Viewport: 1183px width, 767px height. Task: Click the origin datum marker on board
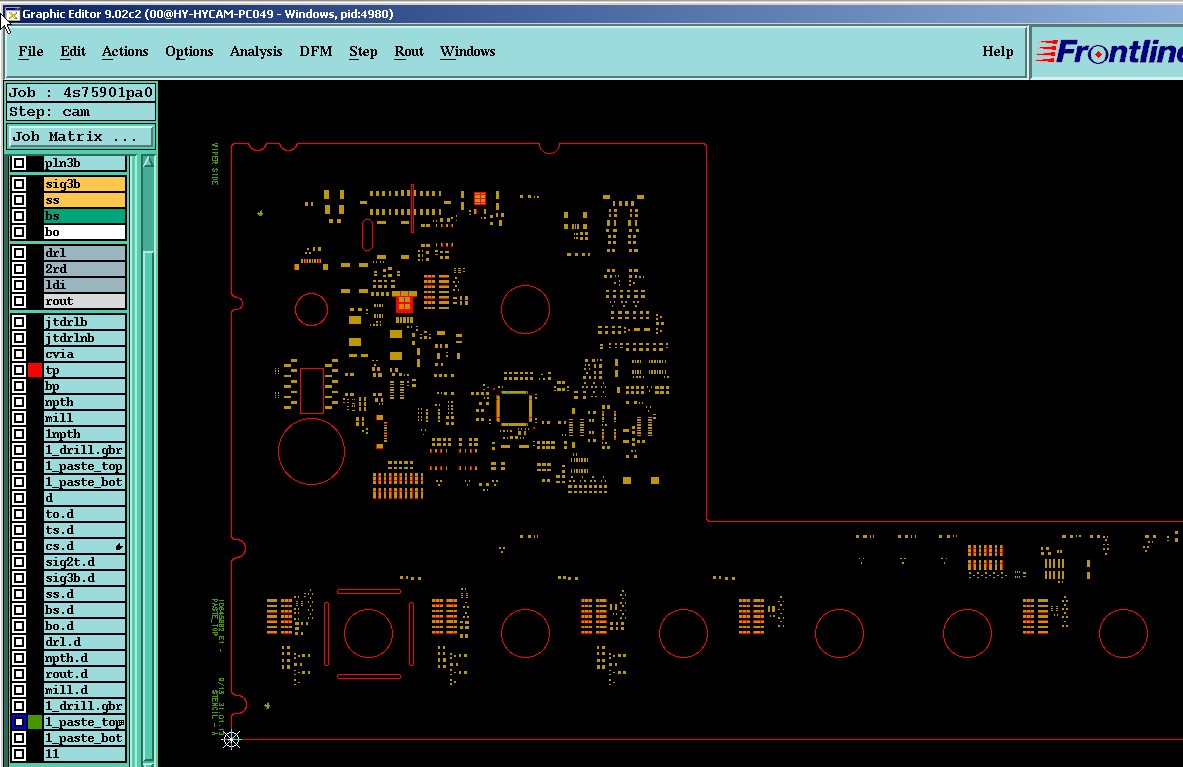click(231, 739)
